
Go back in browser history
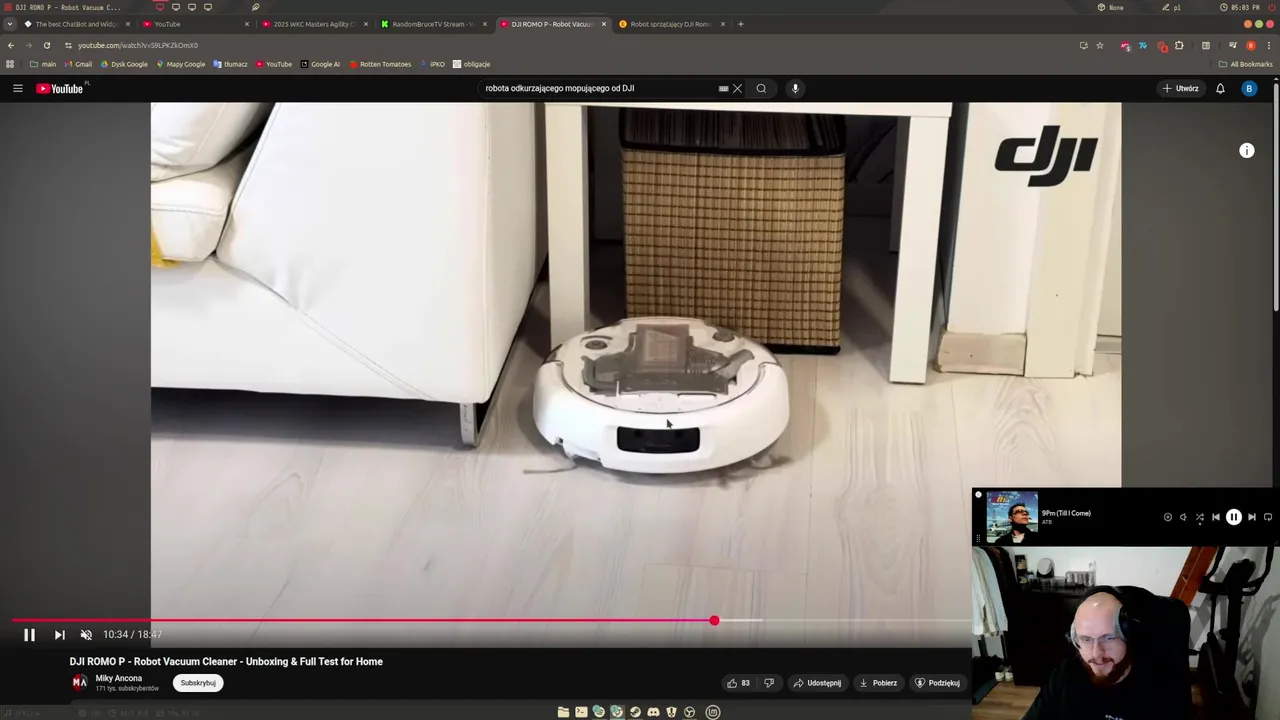coord(11,45)
